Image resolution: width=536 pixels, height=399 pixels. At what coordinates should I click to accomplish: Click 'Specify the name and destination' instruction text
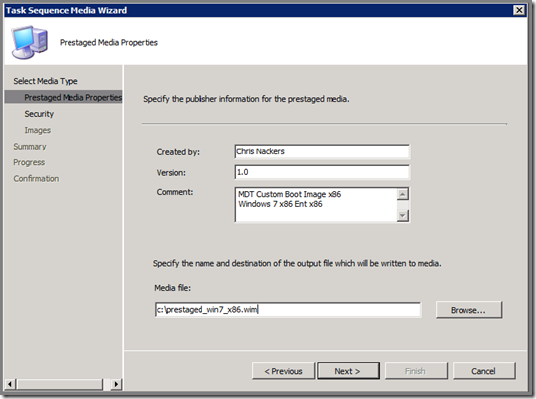pos(297,263)
